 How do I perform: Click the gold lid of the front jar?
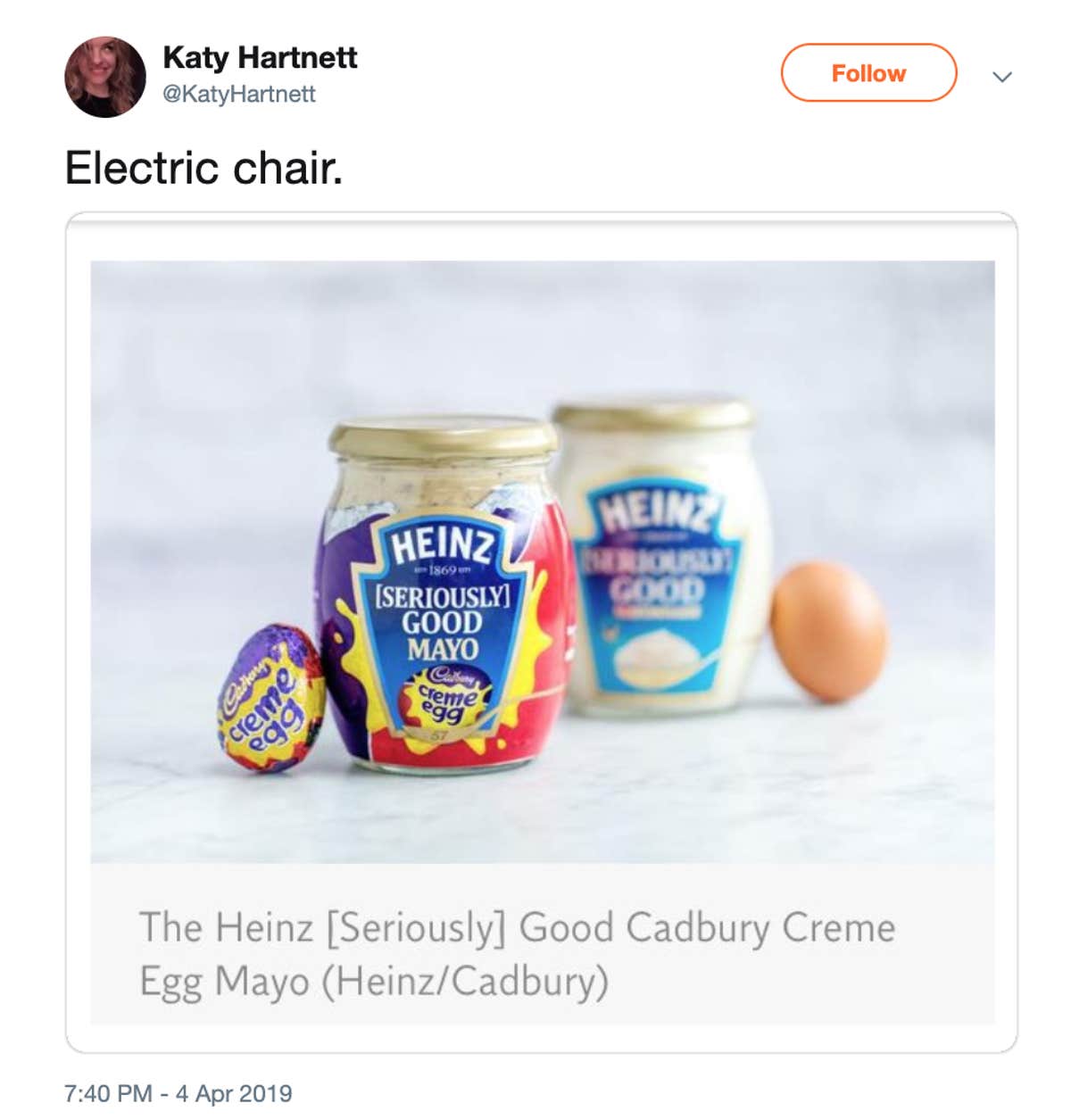pyautogui.click(x=443, y=437)
